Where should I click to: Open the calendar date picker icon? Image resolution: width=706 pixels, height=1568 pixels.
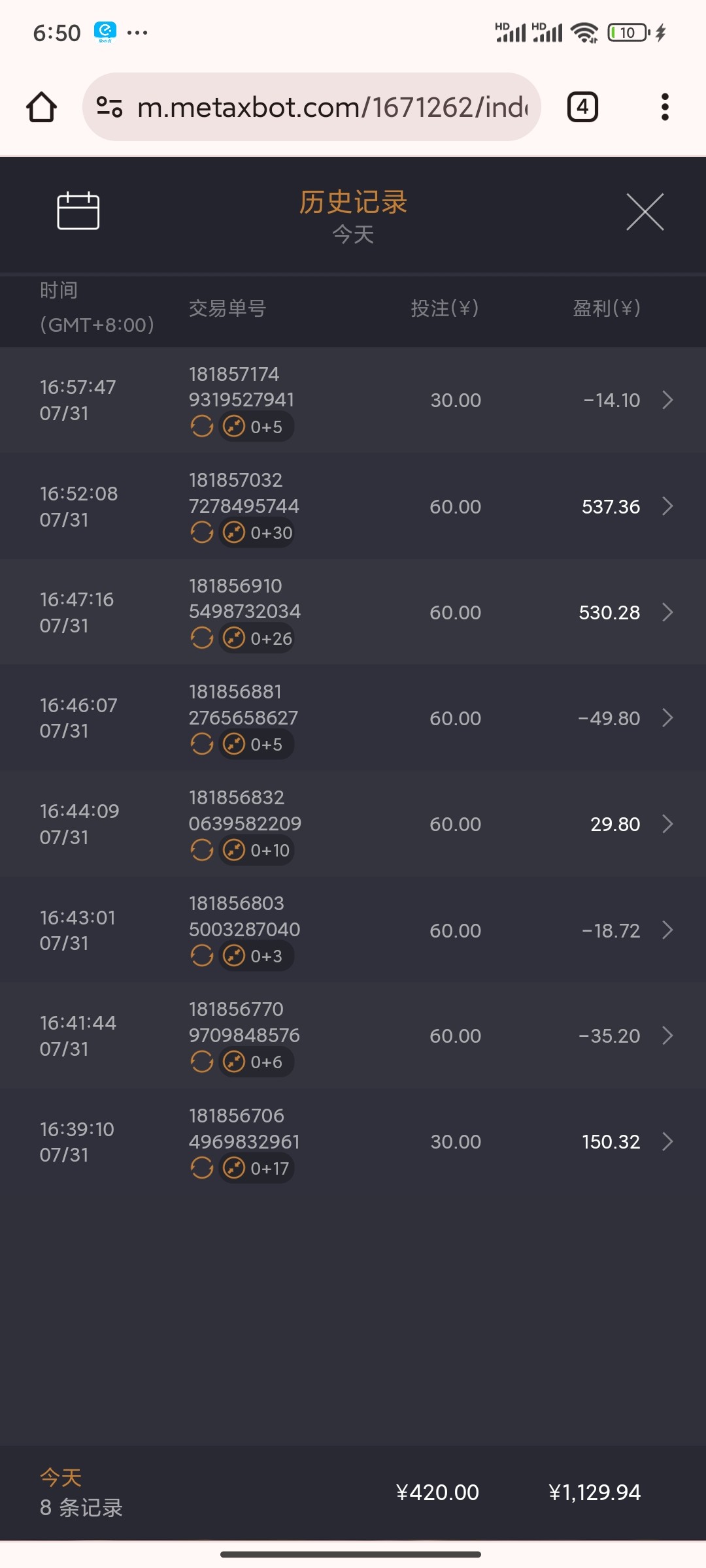pos(78,211)
